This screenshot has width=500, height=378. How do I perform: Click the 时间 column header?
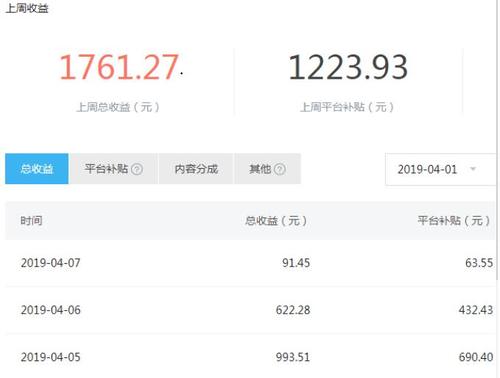31,220
